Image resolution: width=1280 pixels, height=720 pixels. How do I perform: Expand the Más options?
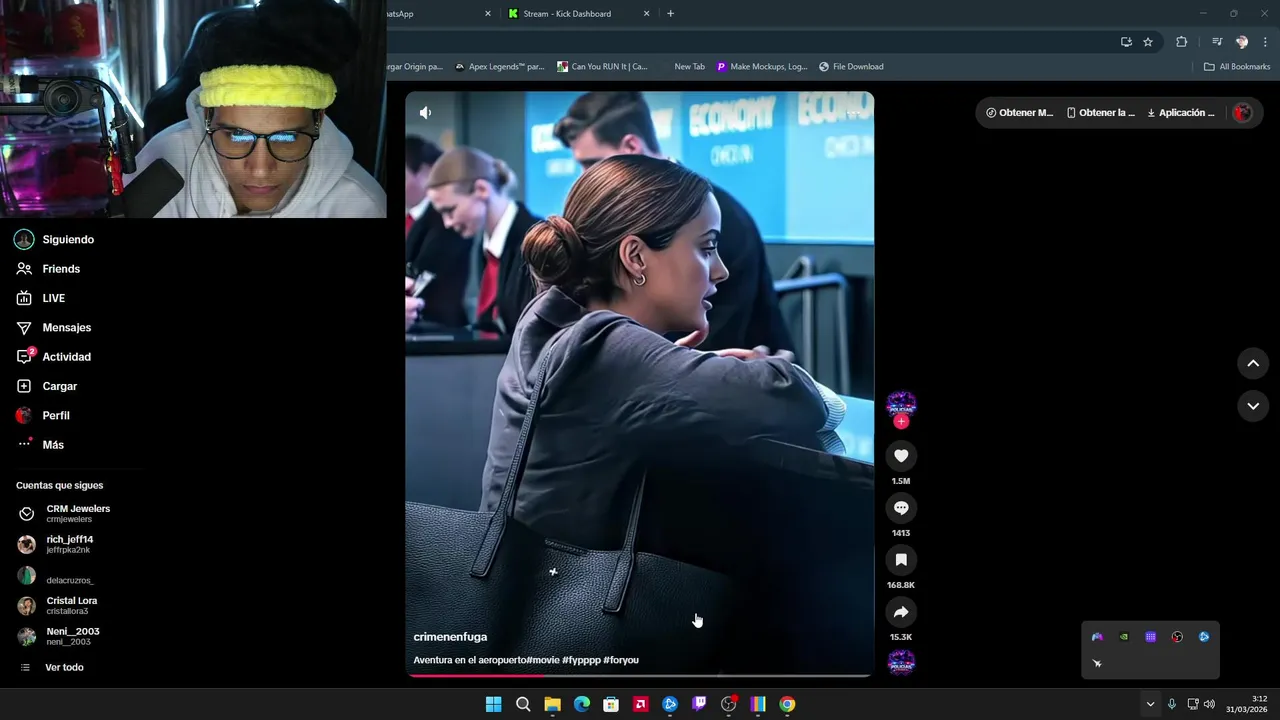coord(40,445)
